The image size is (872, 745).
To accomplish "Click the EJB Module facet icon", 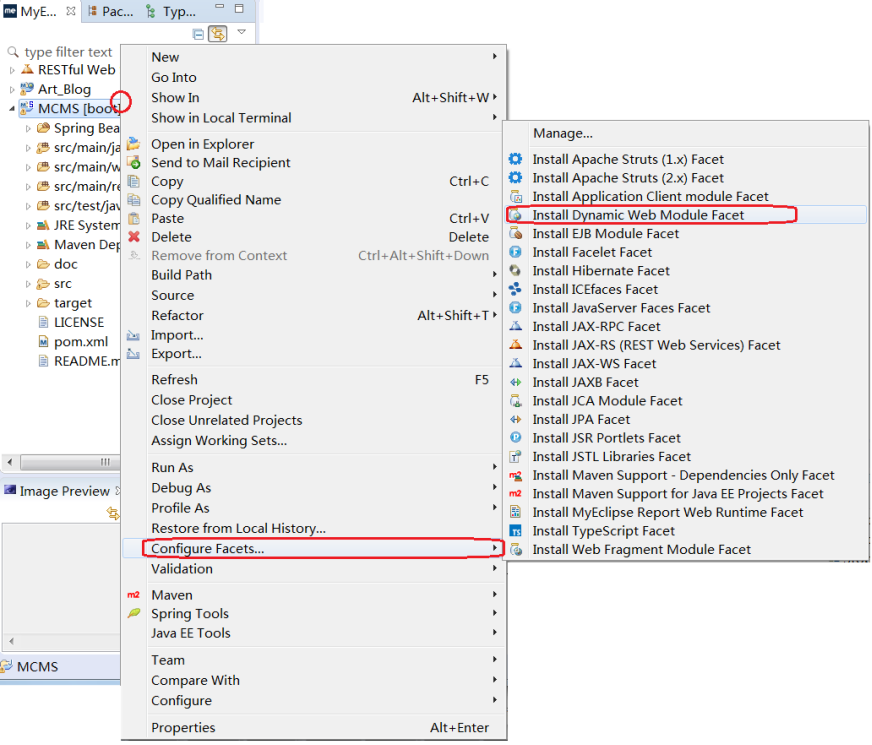I will pyautogui.click(x=516, y=234).
